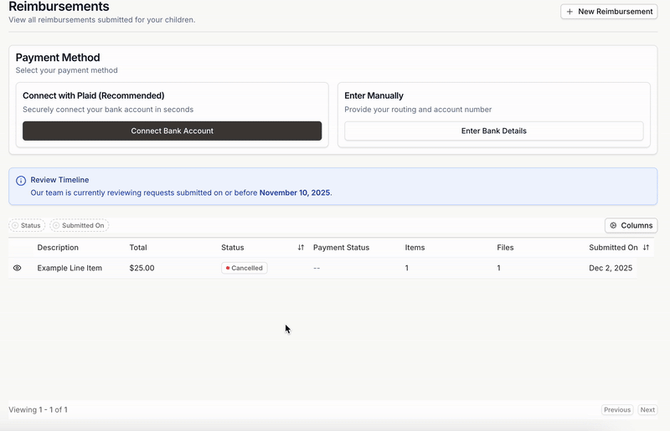Image resolution: width=670 pixels, height=431 pixels.
Task: Click the plus icon on Submitted On filter
Action: pyautogui.click(x=56, y=226)
